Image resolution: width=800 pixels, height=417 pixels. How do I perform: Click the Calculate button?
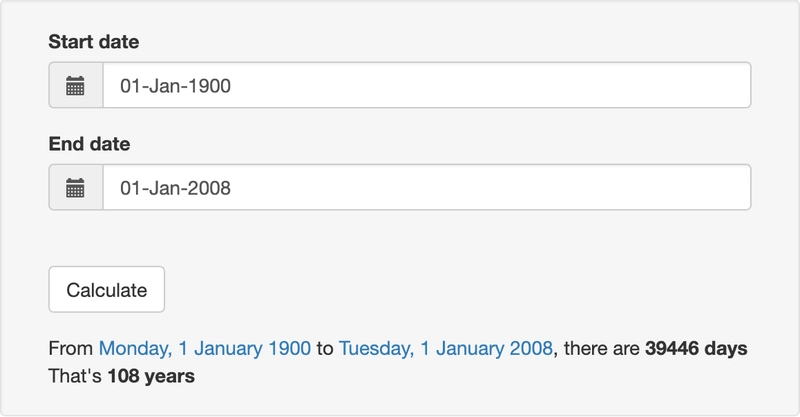coord(107,289)
